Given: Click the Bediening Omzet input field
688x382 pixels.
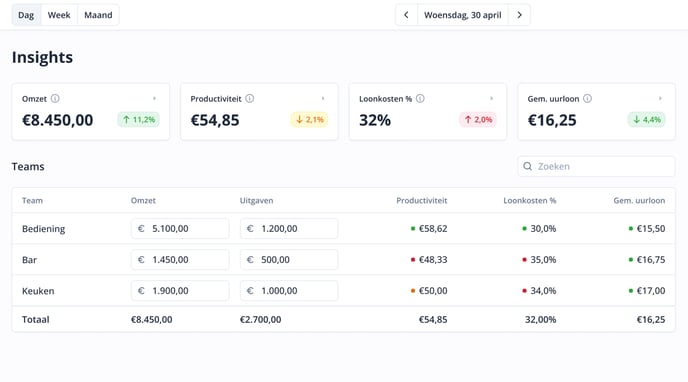Looking at the screenshot, I should click(180, 228).
